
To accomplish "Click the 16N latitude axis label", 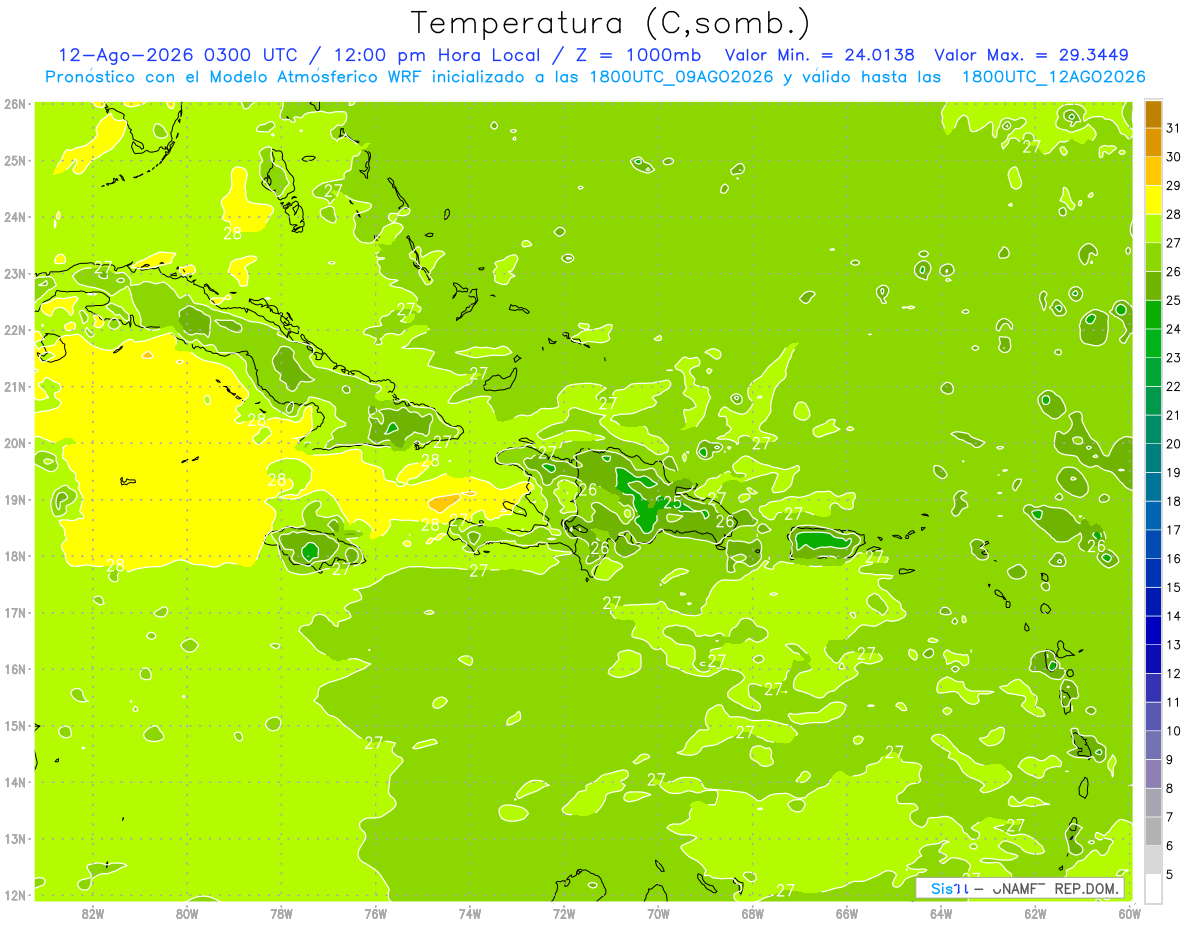I will click(x=15, y=669).
